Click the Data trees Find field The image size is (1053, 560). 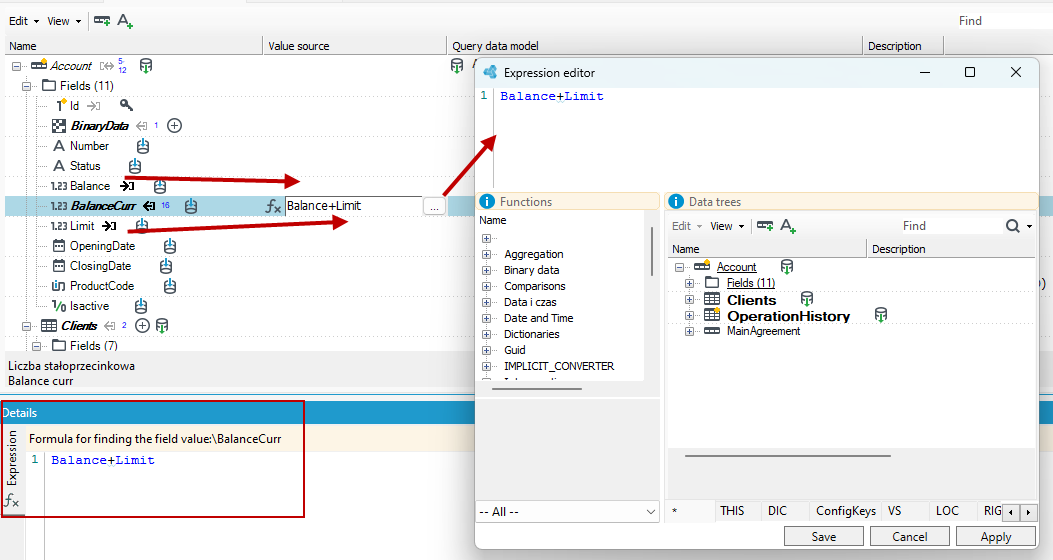pos(950,226)
